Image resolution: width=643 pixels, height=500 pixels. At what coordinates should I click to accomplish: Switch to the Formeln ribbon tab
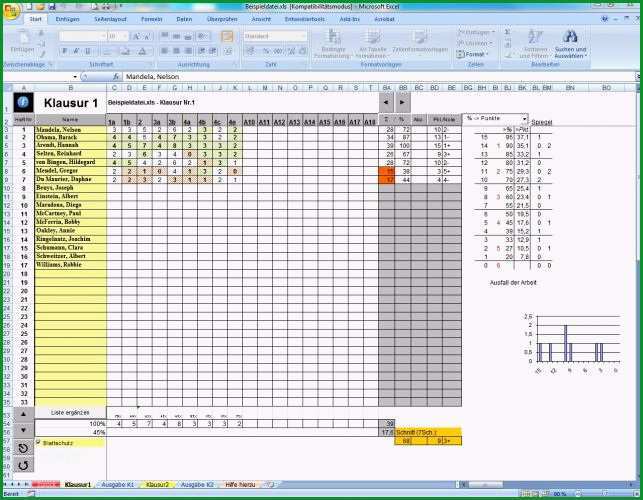[x=152, y=19]
